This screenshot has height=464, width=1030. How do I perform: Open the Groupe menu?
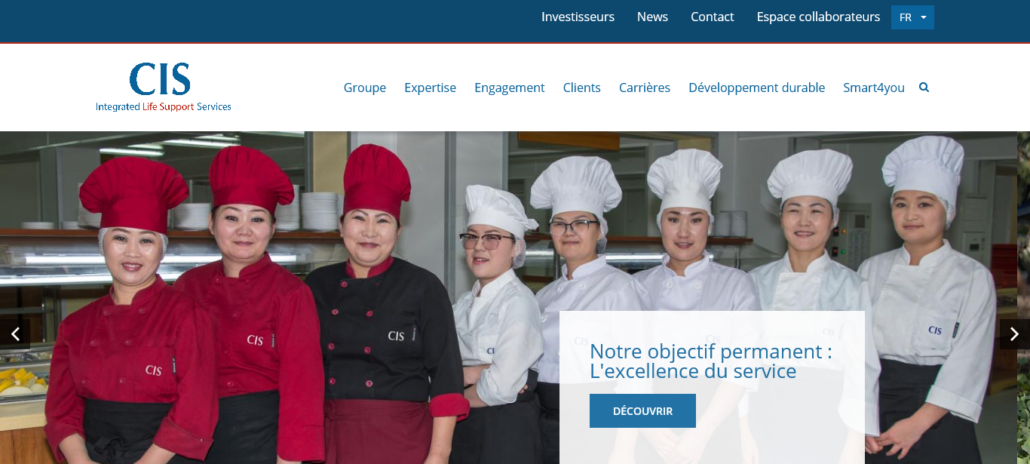365,87
